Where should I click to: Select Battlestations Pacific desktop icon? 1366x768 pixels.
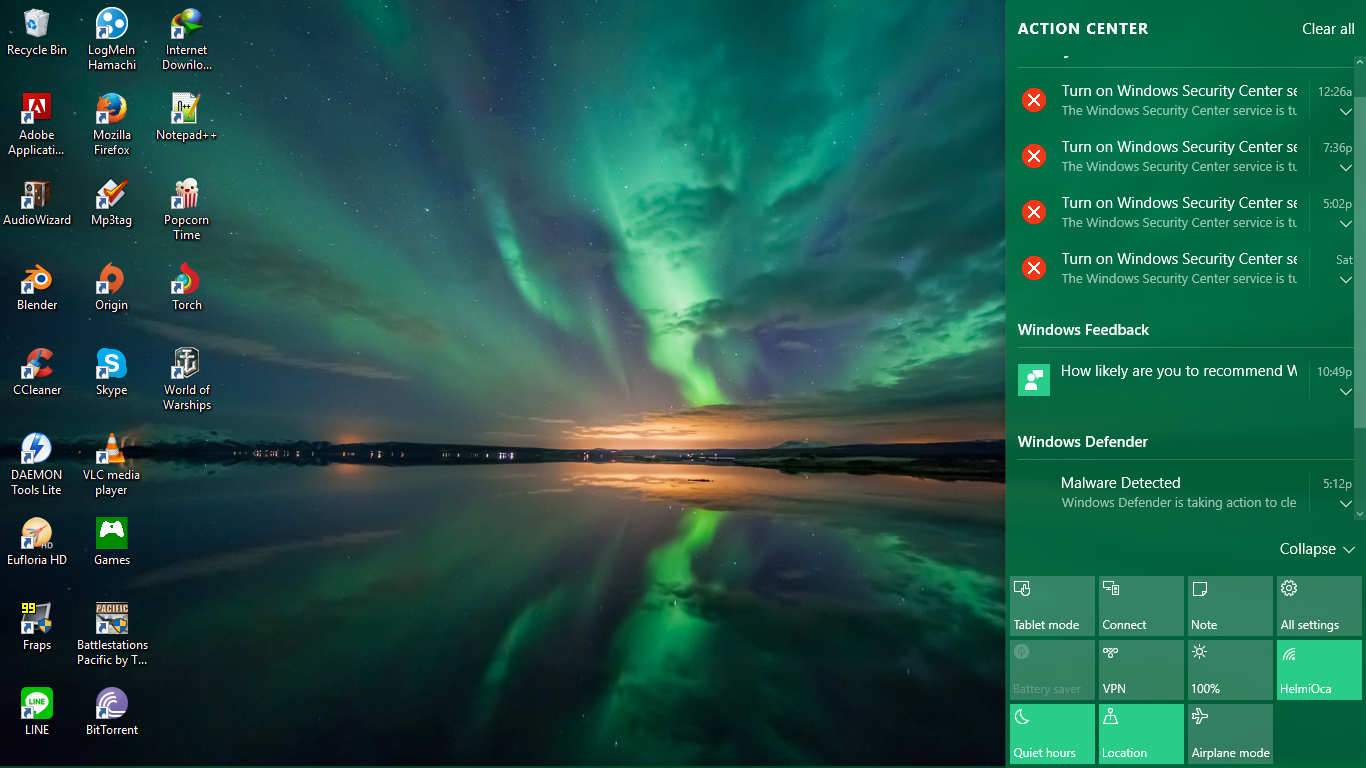[112, 634]
